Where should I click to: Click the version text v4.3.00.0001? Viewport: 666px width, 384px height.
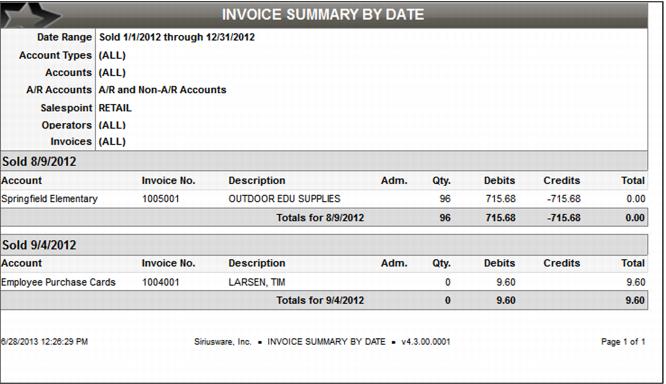(426, 342)
